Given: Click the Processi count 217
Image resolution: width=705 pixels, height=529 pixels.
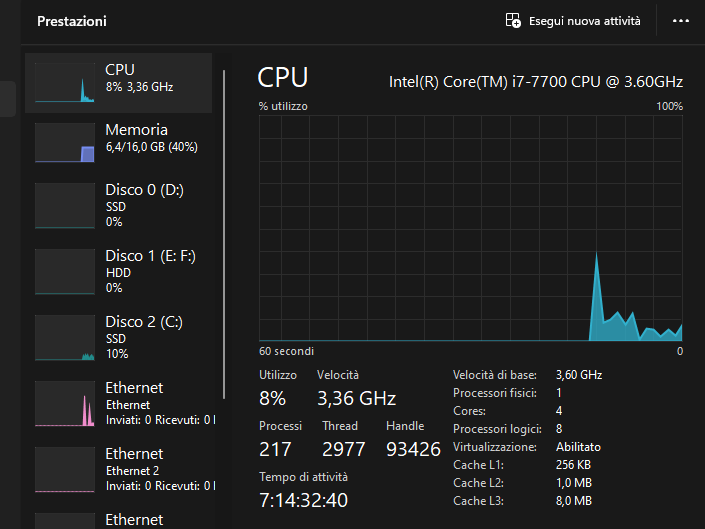Looking at the screenshot, I should pyautogui.click(x=275, y=449).
